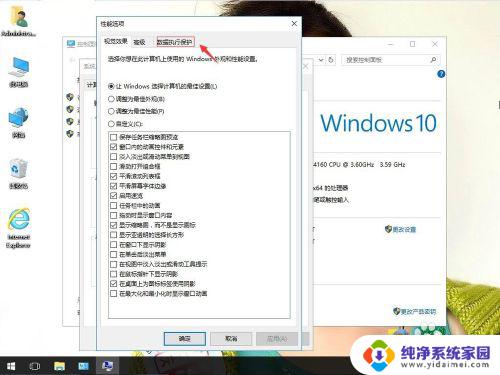Enable 在单击后淡出菜单 checkbox
The width and height of the screenshot is (500, 375).
[x=113, y=254]
